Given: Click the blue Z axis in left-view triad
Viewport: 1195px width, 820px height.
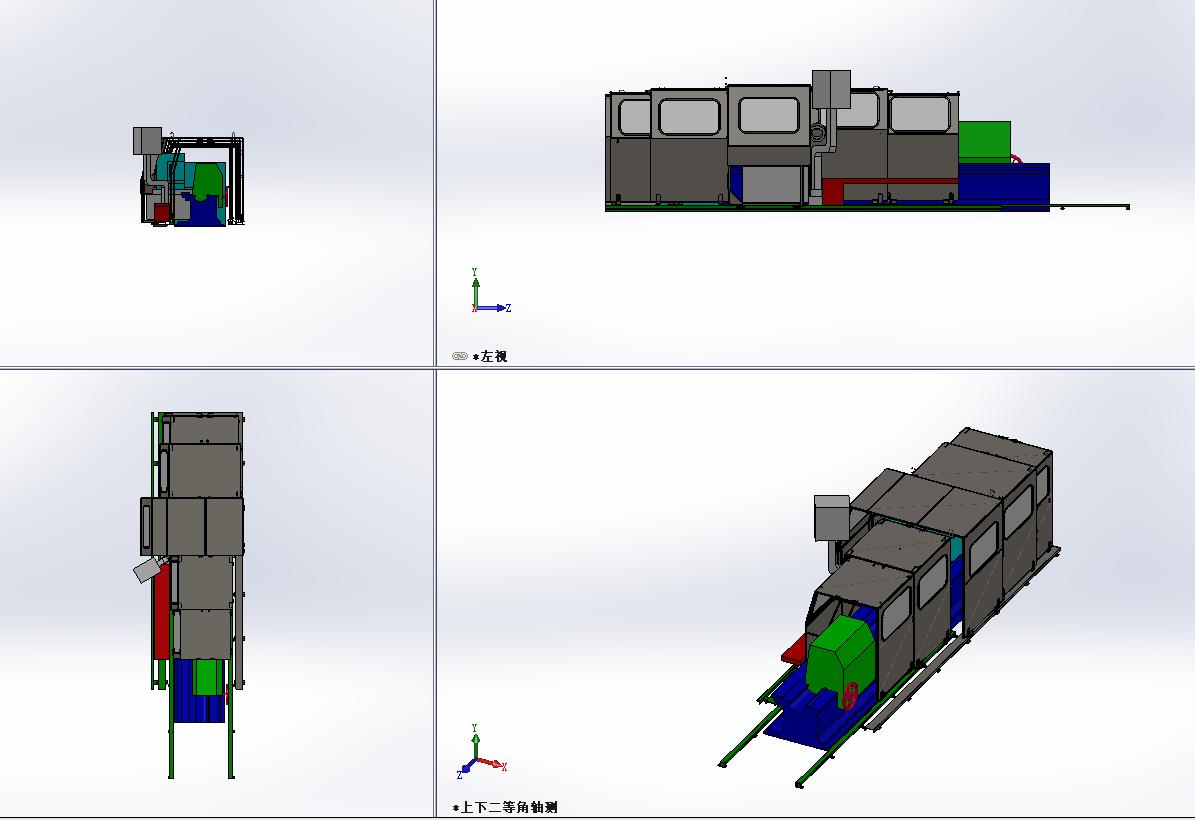Looking at the screenshot, I should pyautogui.click(x=495, y=308).
